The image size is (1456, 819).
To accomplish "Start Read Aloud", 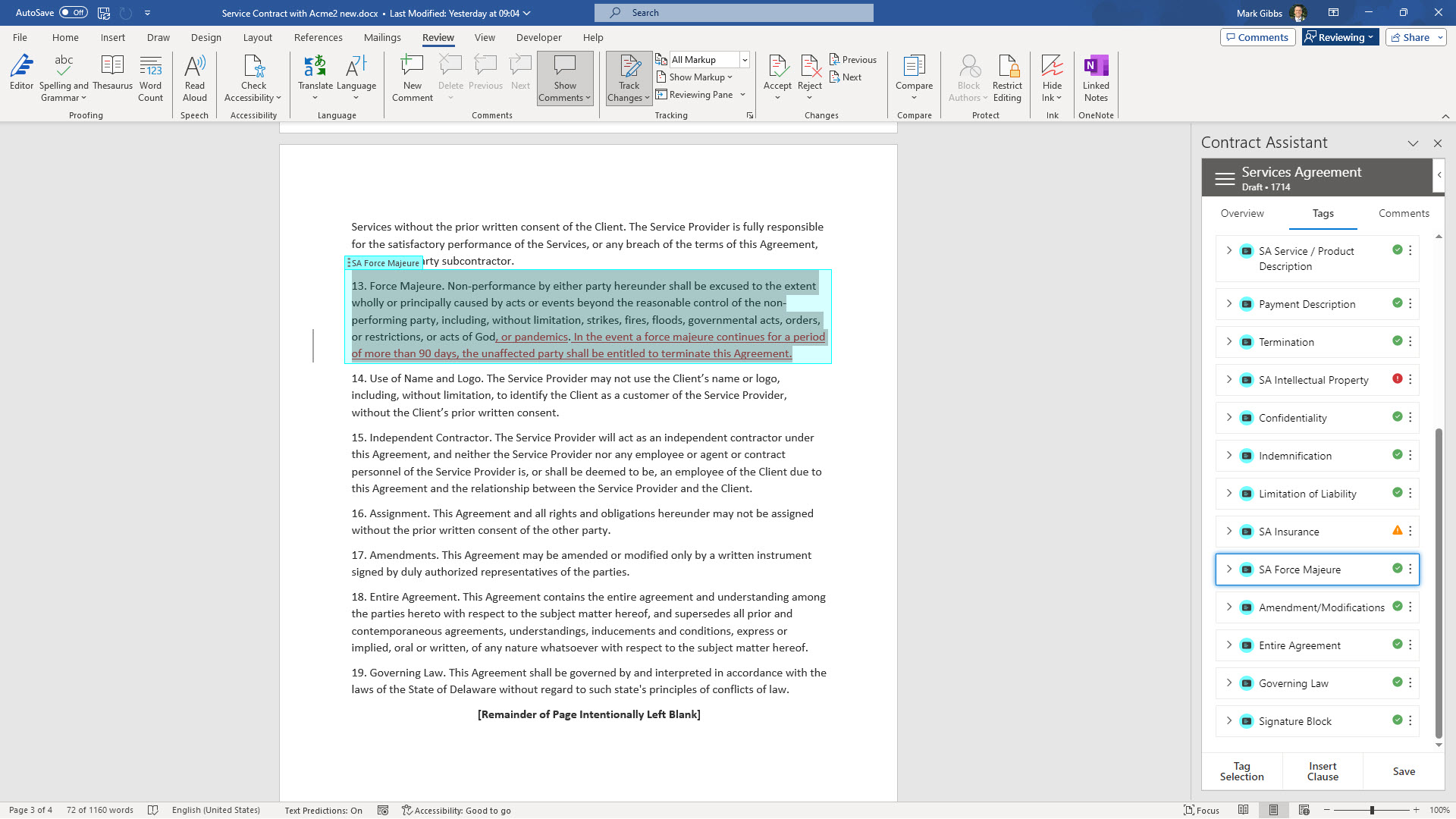I will pos(195,76).
